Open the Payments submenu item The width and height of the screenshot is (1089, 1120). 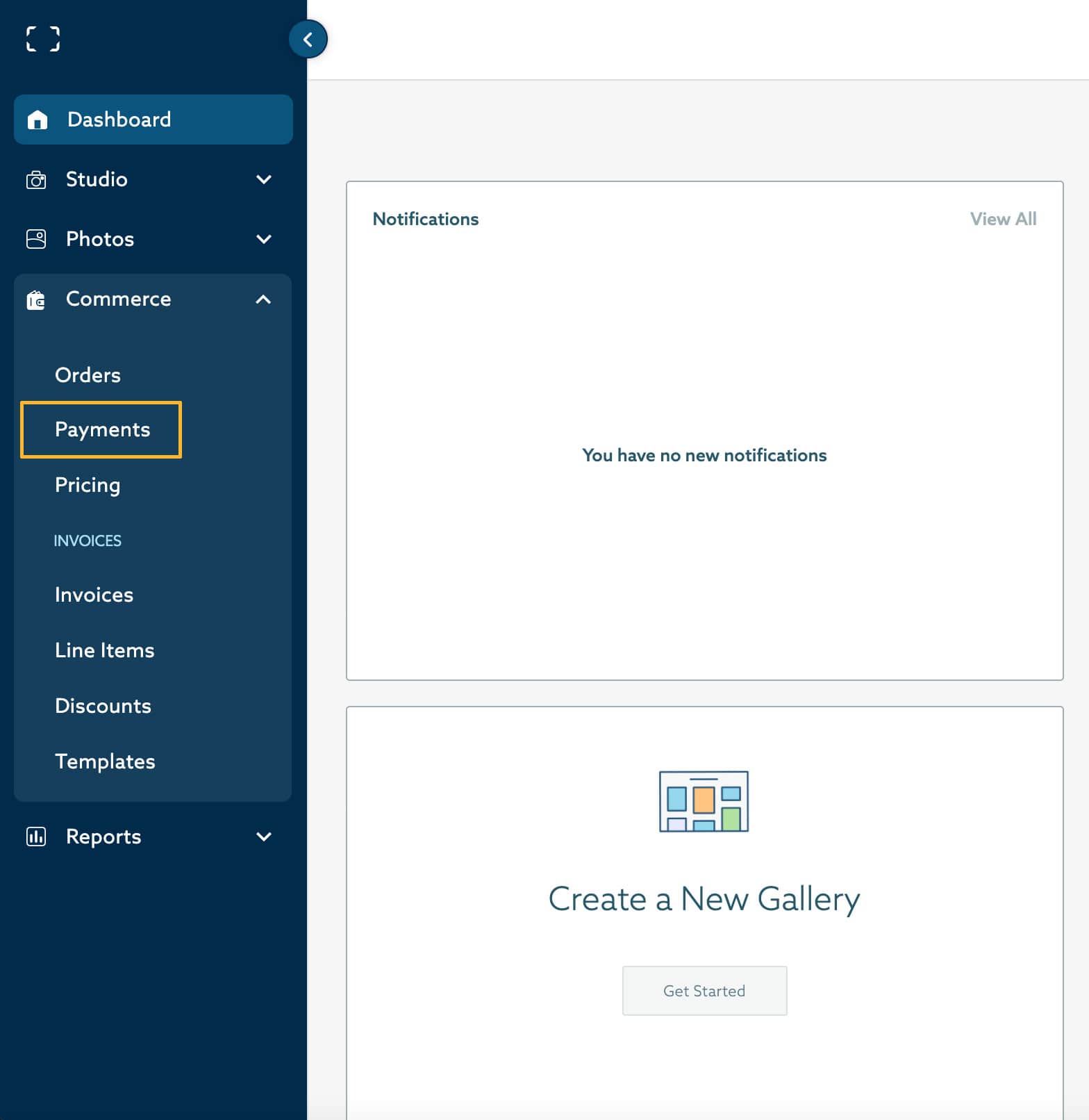(x=102, y=429)
